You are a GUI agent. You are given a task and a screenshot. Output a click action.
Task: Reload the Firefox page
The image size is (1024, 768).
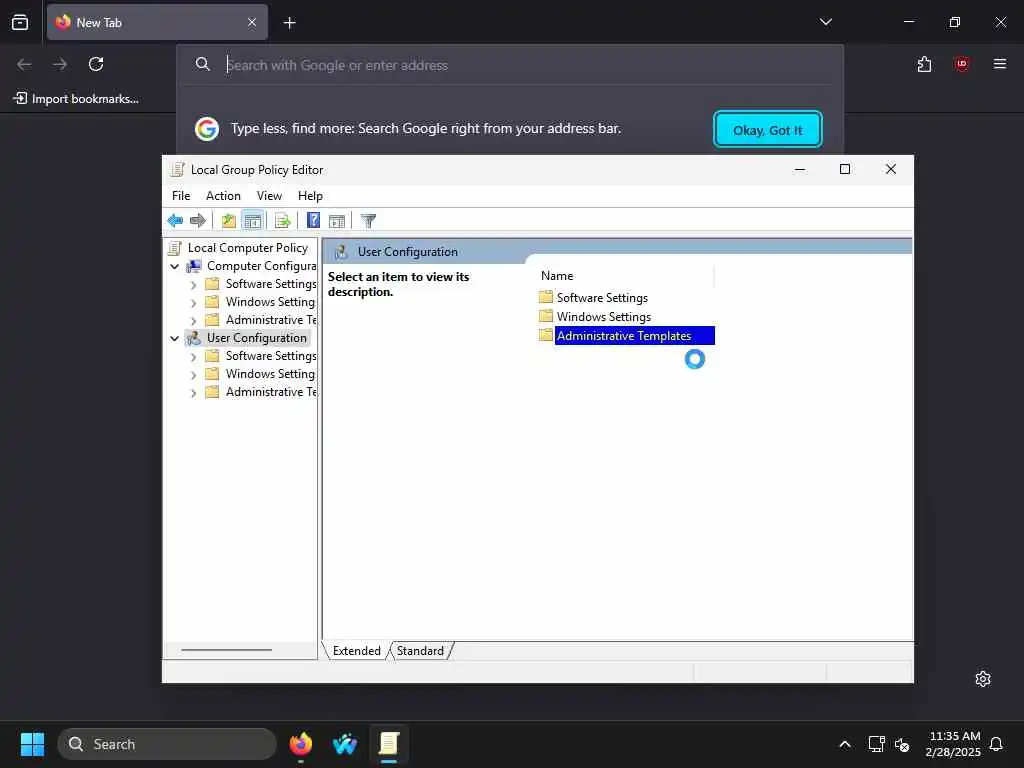click(96, 64)
